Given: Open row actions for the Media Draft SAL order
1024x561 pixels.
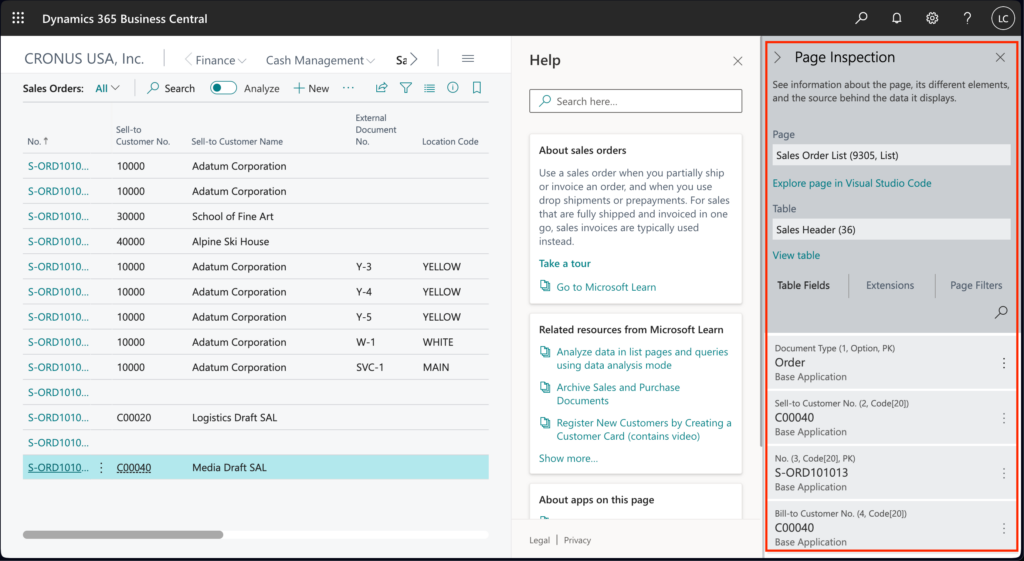Looking at the screenshot, I should coord(101,468).
